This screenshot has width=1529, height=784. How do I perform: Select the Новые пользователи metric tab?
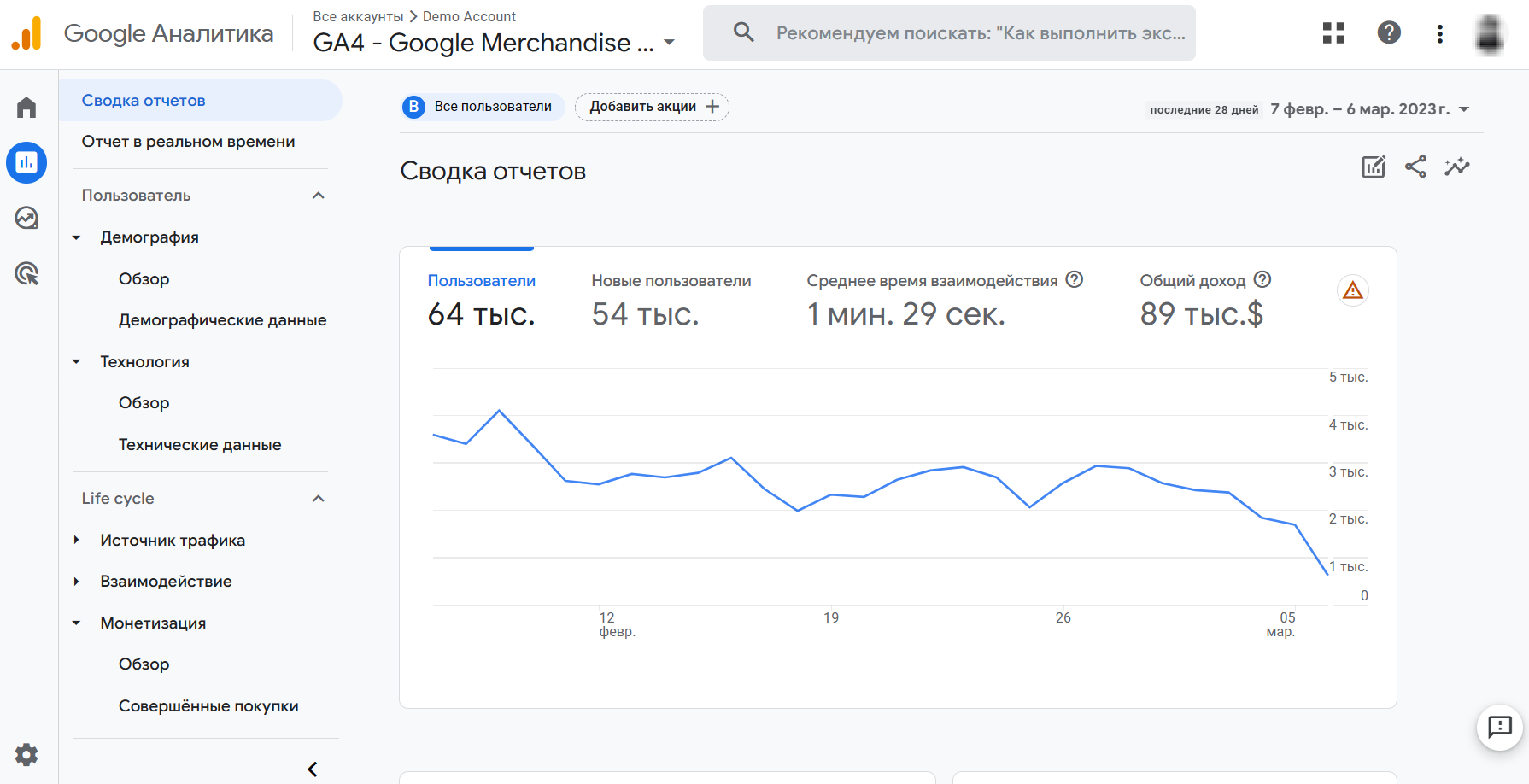tap(671, 299)
